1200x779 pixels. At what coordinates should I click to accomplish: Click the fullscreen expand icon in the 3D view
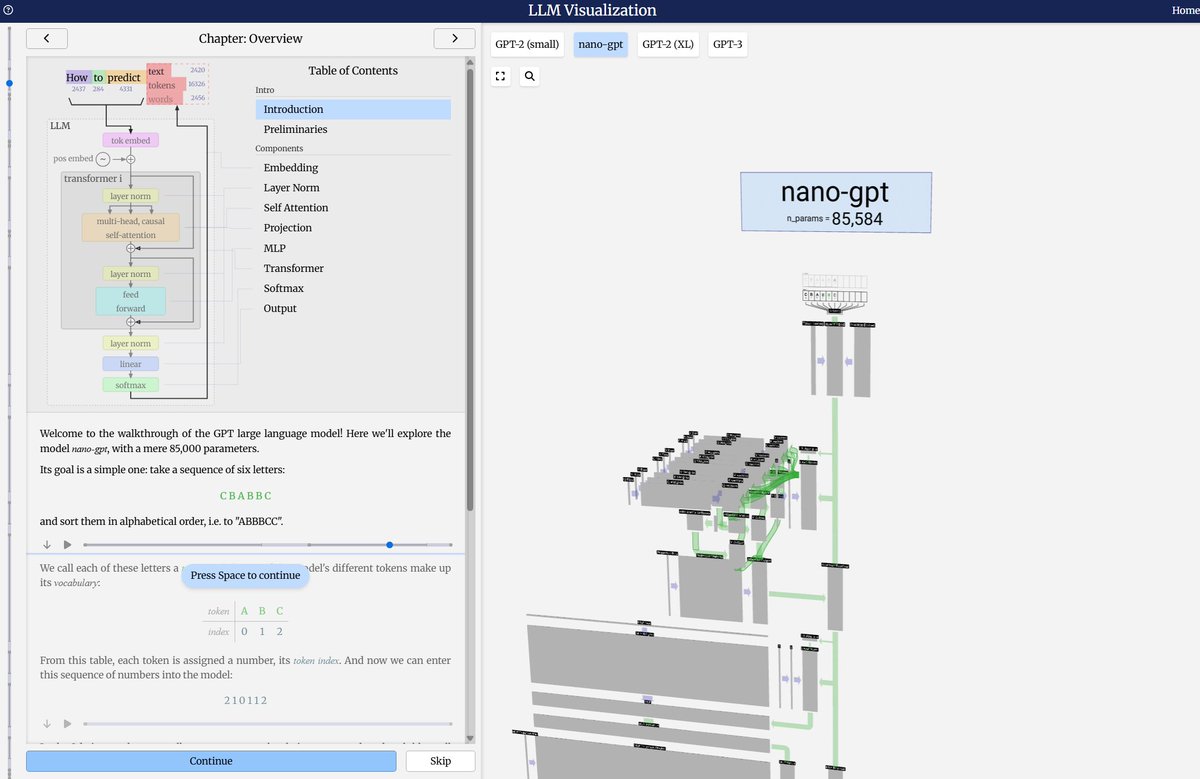[501, 76]
